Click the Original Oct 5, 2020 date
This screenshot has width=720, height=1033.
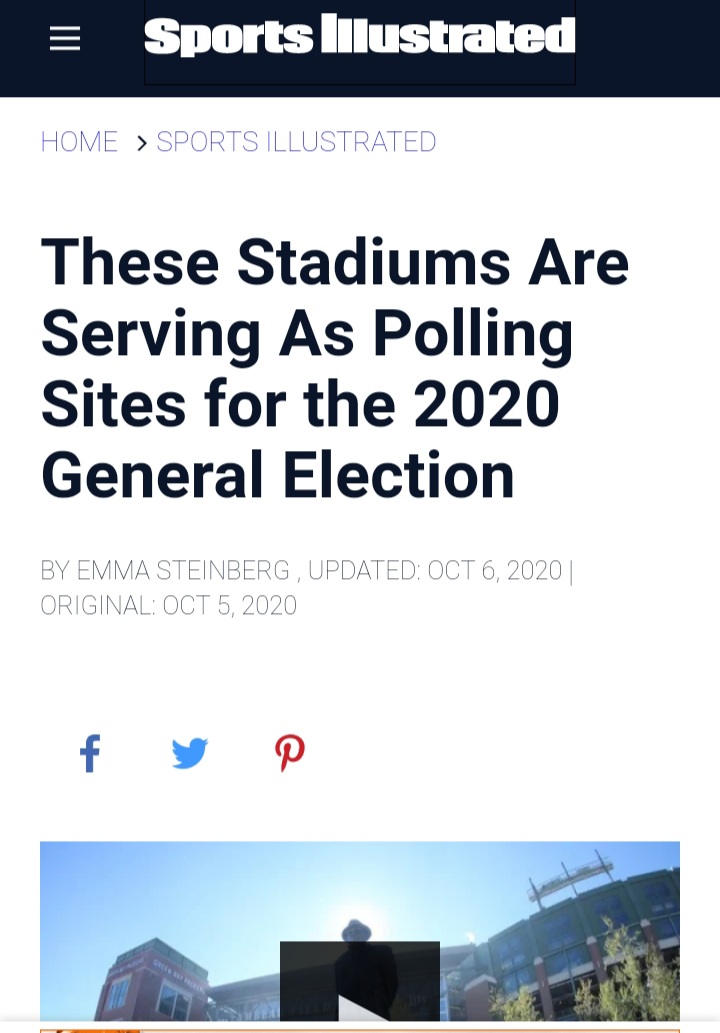[169, 605]
